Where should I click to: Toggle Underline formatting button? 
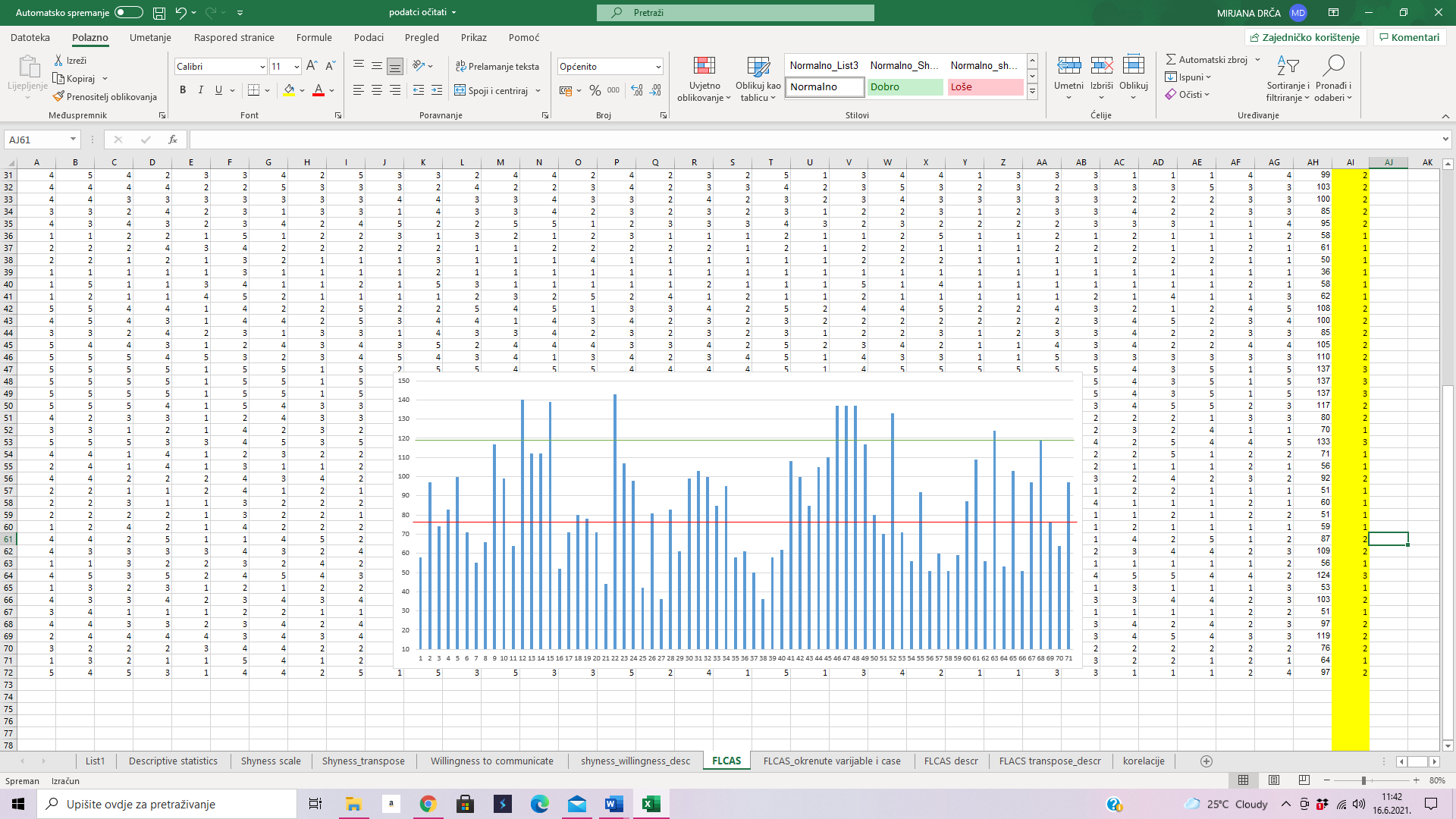(x=218, y=90)
